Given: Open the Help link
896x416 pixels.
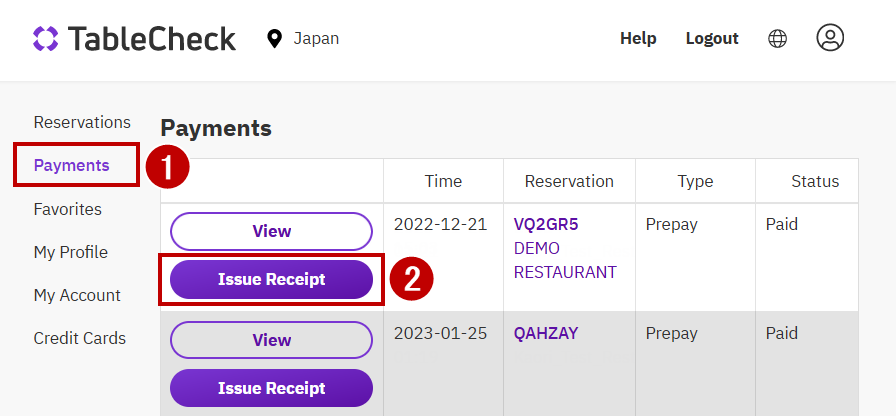Looking at the screenshot, I should 638,39.
